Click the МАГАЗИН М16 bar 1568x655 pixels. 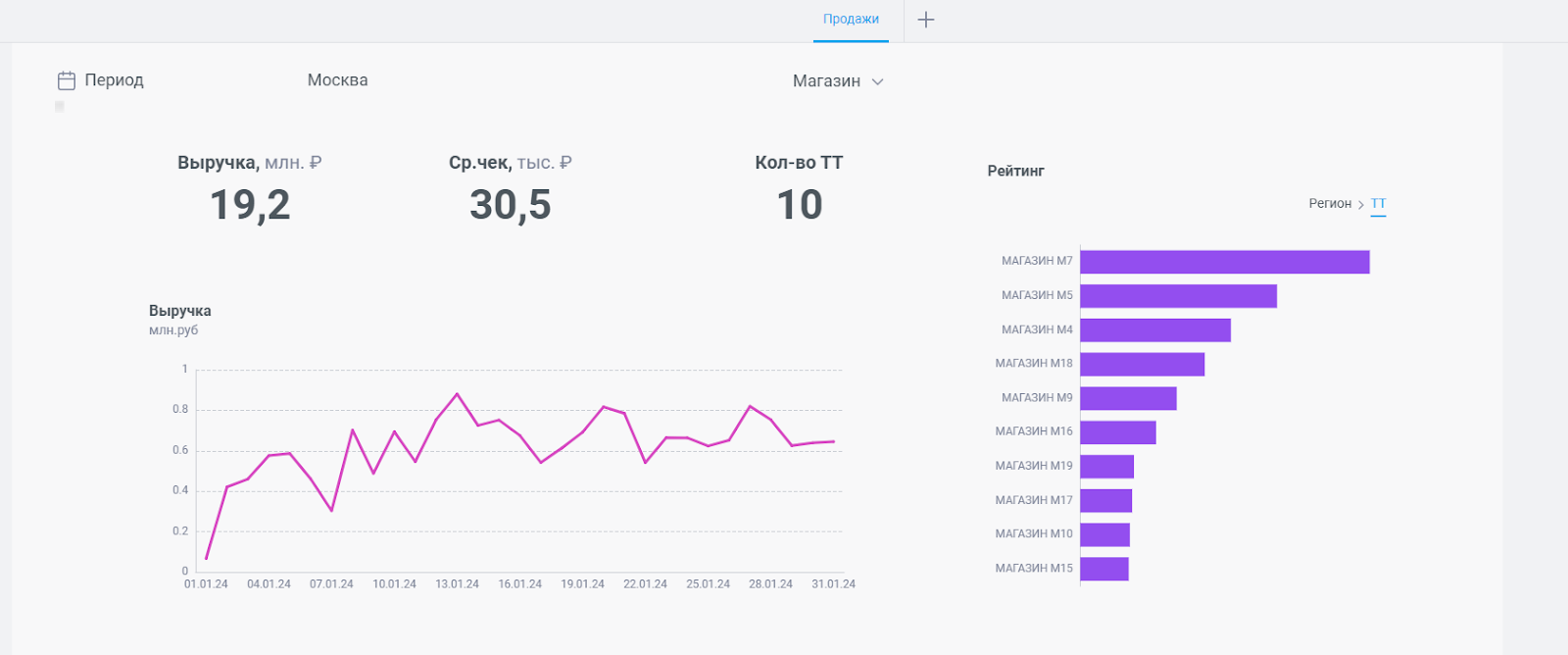(1118, 432)
